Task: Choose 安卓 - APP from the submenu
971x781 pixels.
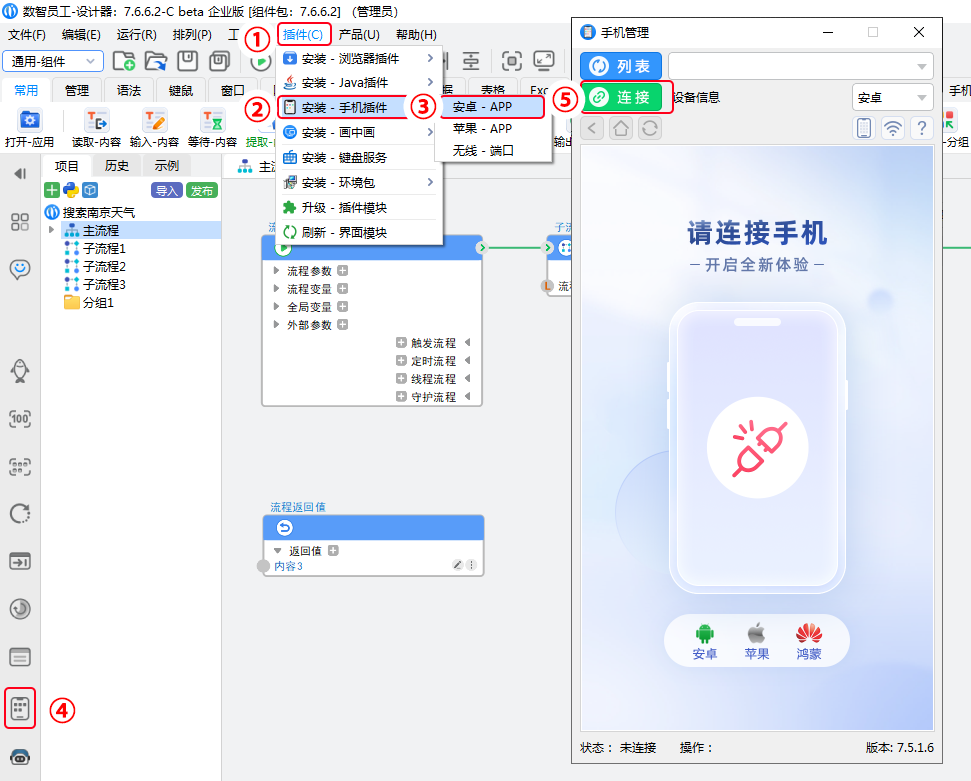Action: [x=489, y=106]
